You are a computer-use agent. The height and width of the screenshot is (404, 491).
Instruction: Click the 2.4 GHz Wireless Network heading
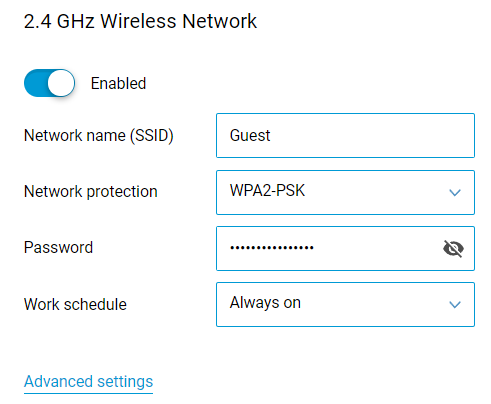point(140,21)
